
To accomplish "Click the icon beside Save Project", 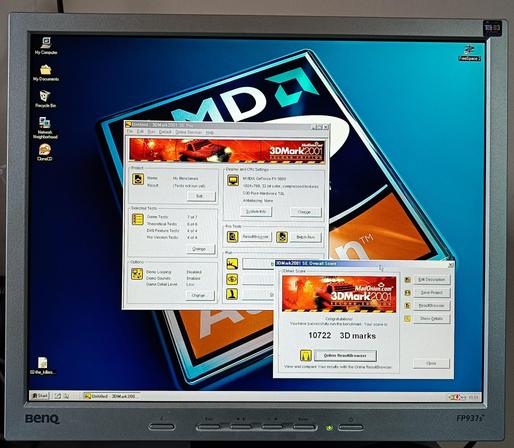I will 408,293.
